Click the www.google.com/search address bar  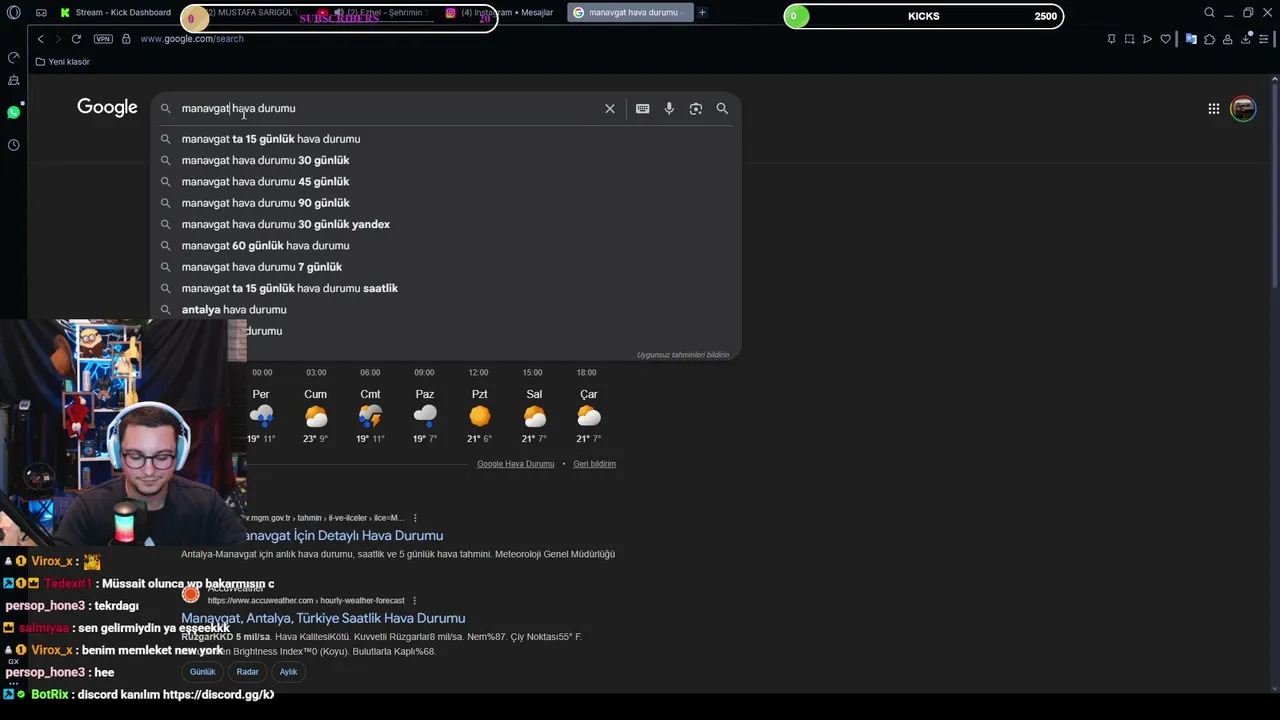click(191, 39)
